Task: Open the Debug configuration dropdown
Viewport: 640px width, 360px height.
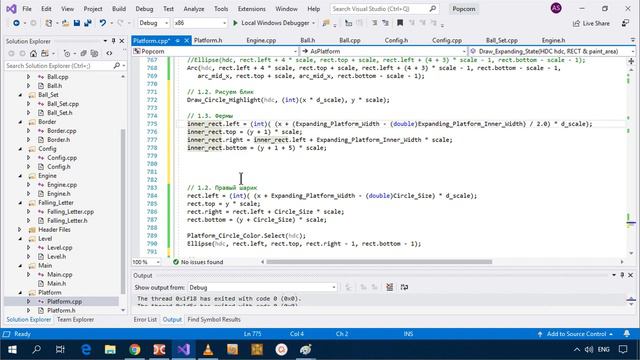Action: [x=153, y=23]
